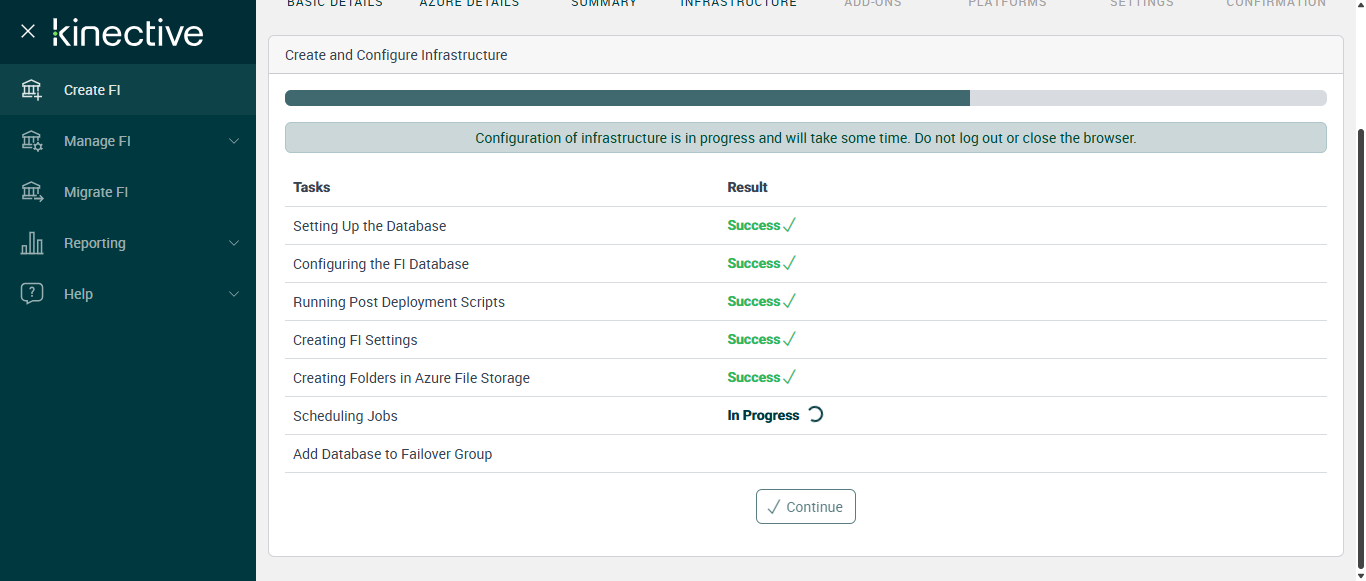The width and height of the screenshot is (1366, 581).
Task: Click the In Progress spinner icon
Action: pos(815,415)
